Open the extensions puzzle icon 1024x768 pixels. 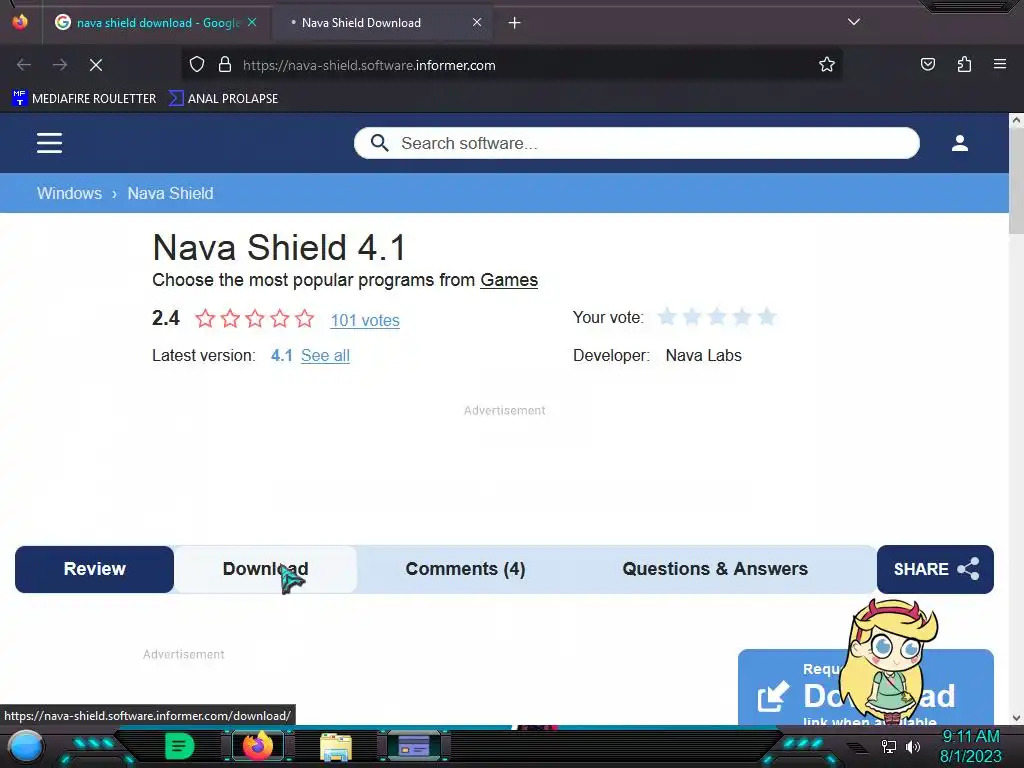pyautogui.click(x=964, y=64)
